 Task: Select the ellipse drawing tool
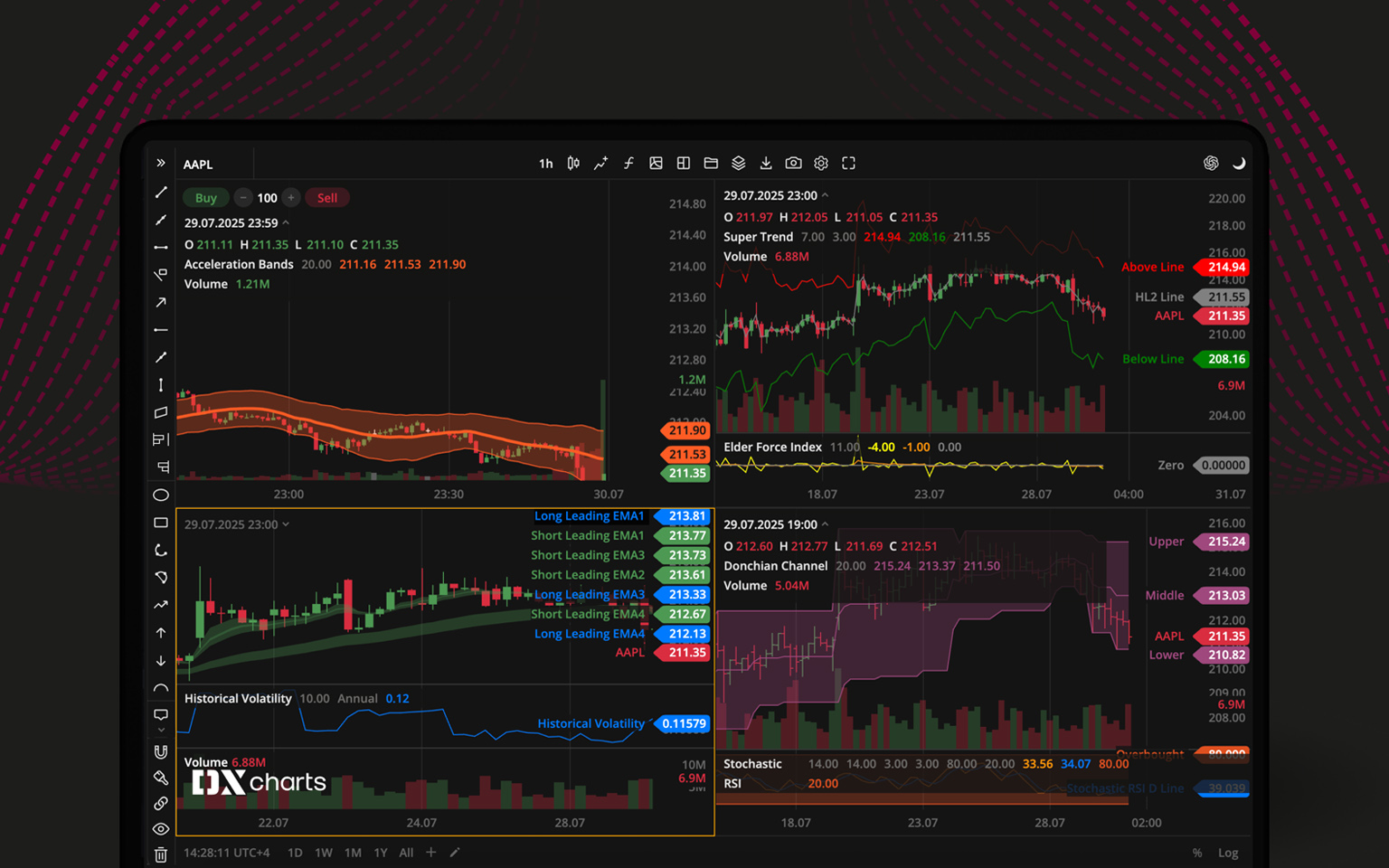(x=161, y=495)
